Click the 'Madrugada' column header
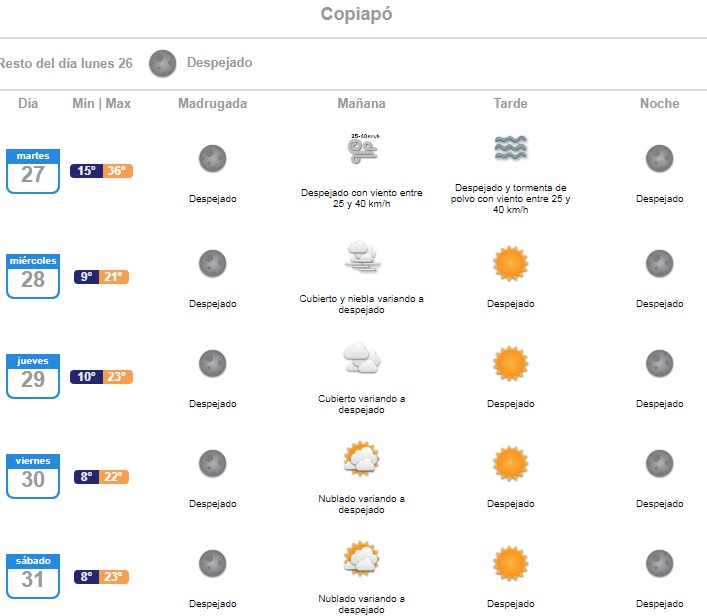The height and width of the screenshot is (616, 707). click(212, 104)
